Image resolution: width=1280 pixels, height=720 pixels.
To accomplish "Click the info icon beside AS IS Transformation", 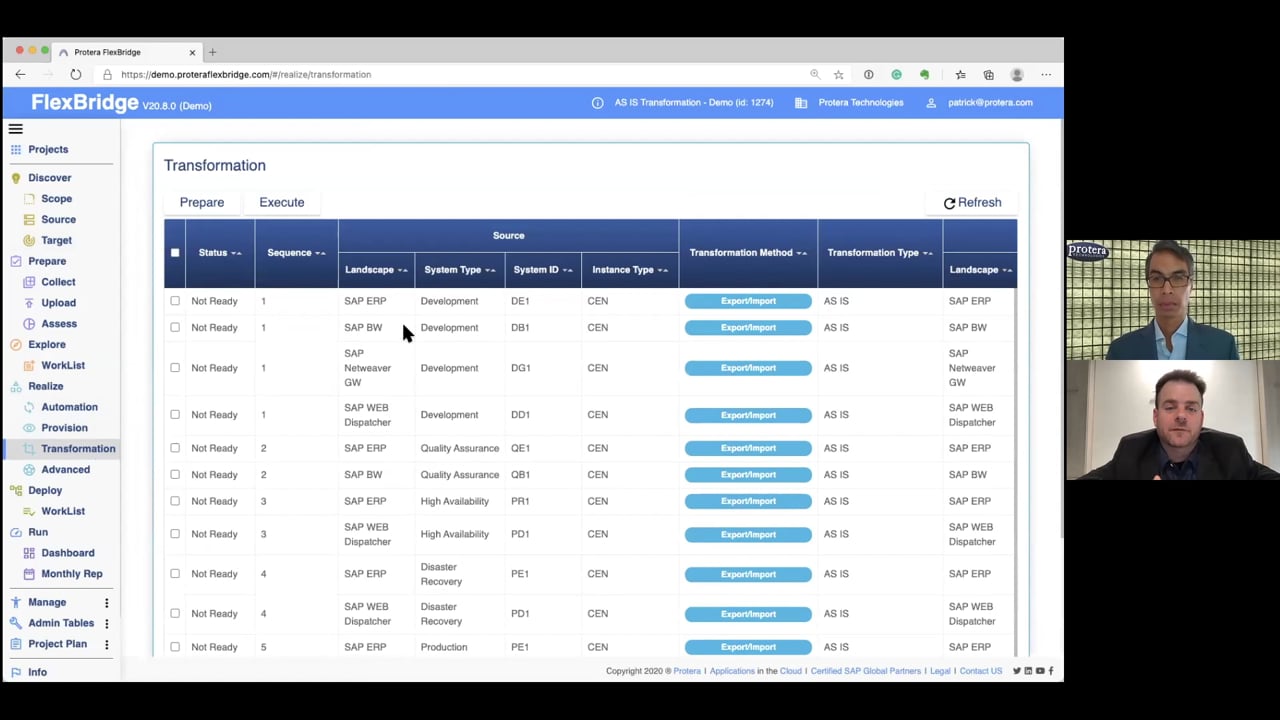I will [598, 103].
